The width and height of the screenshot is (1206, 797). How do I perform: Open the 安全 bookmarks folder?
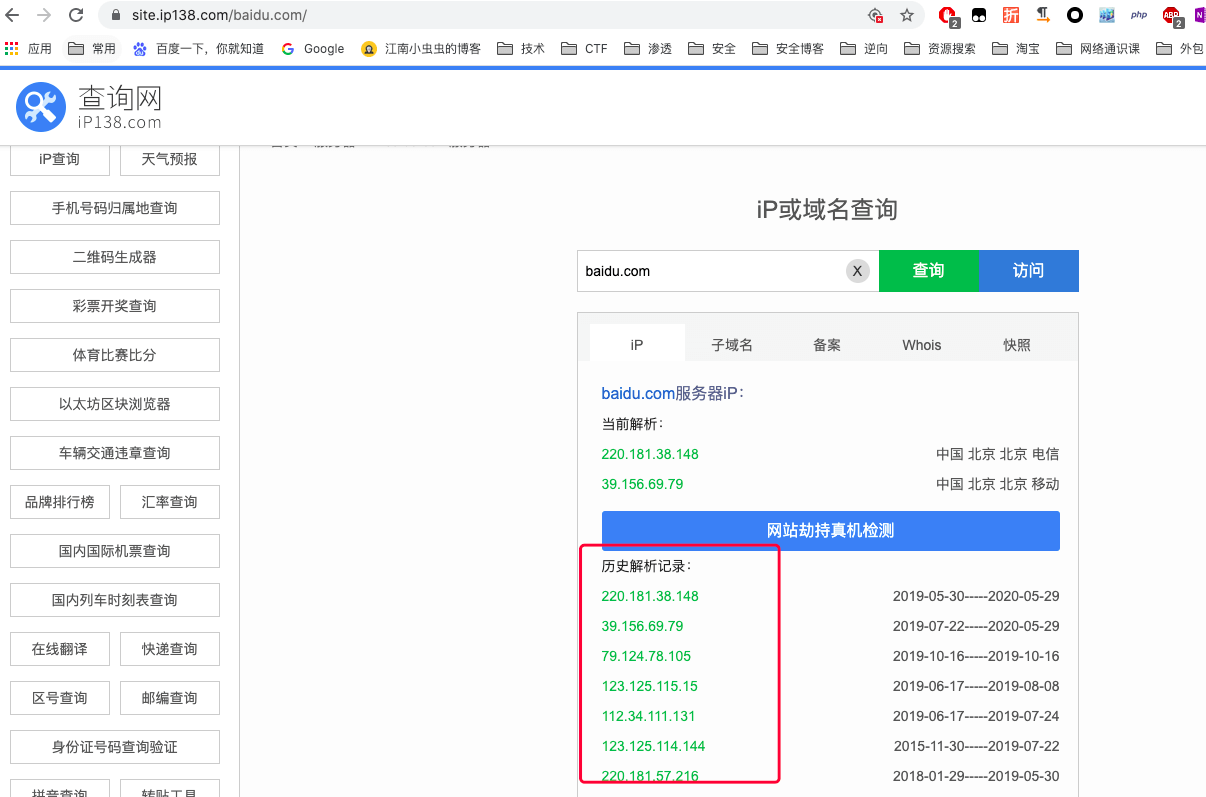711,48
